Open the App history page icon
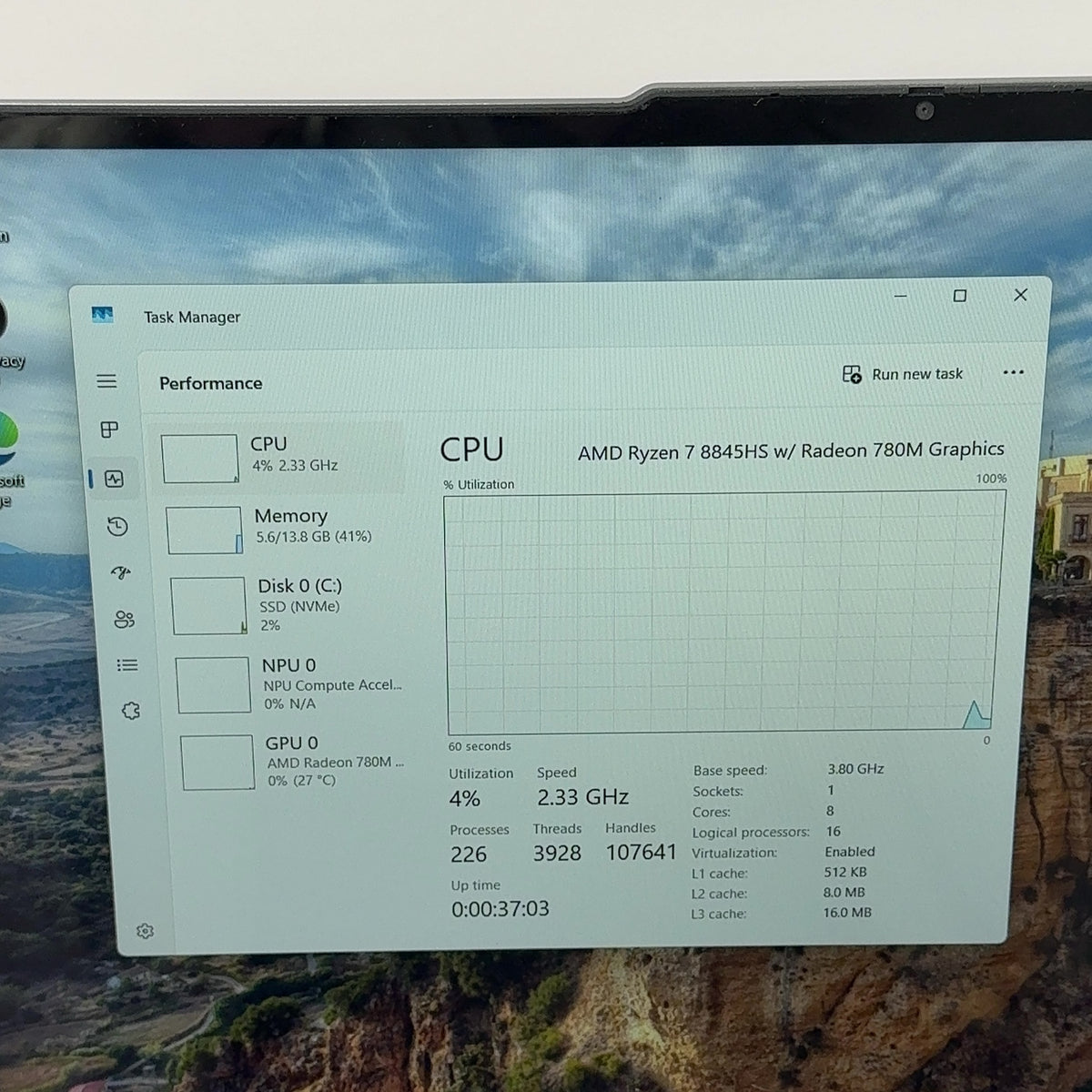Screen dimensions: 1092x1092 pos(117,527)
